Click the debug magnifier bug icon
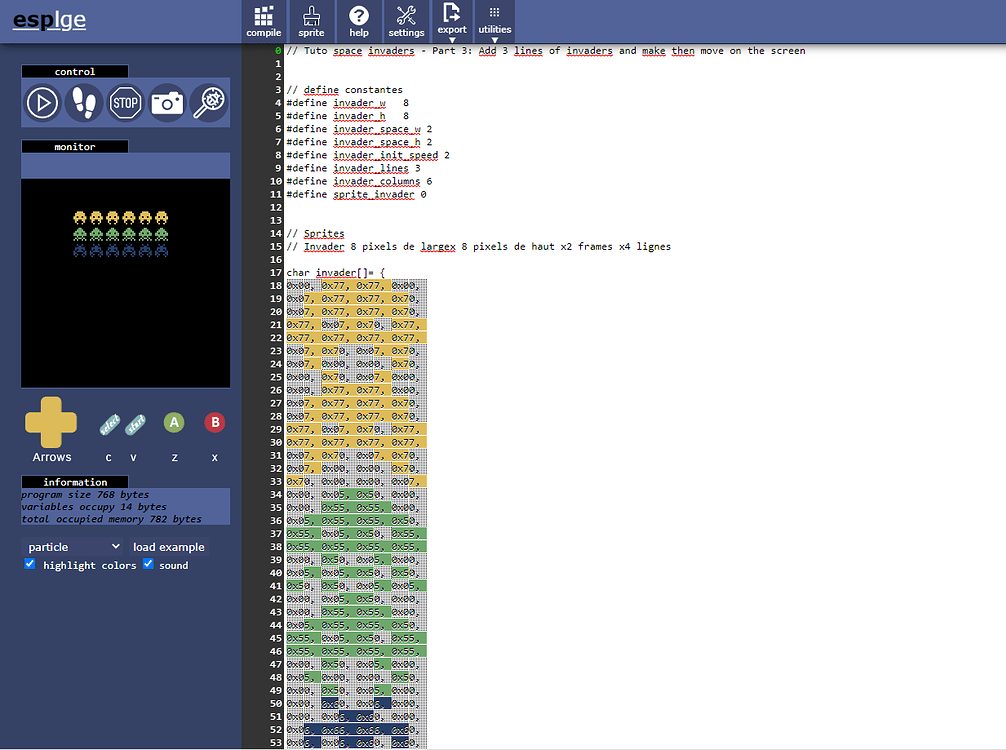 pos(208,102)
